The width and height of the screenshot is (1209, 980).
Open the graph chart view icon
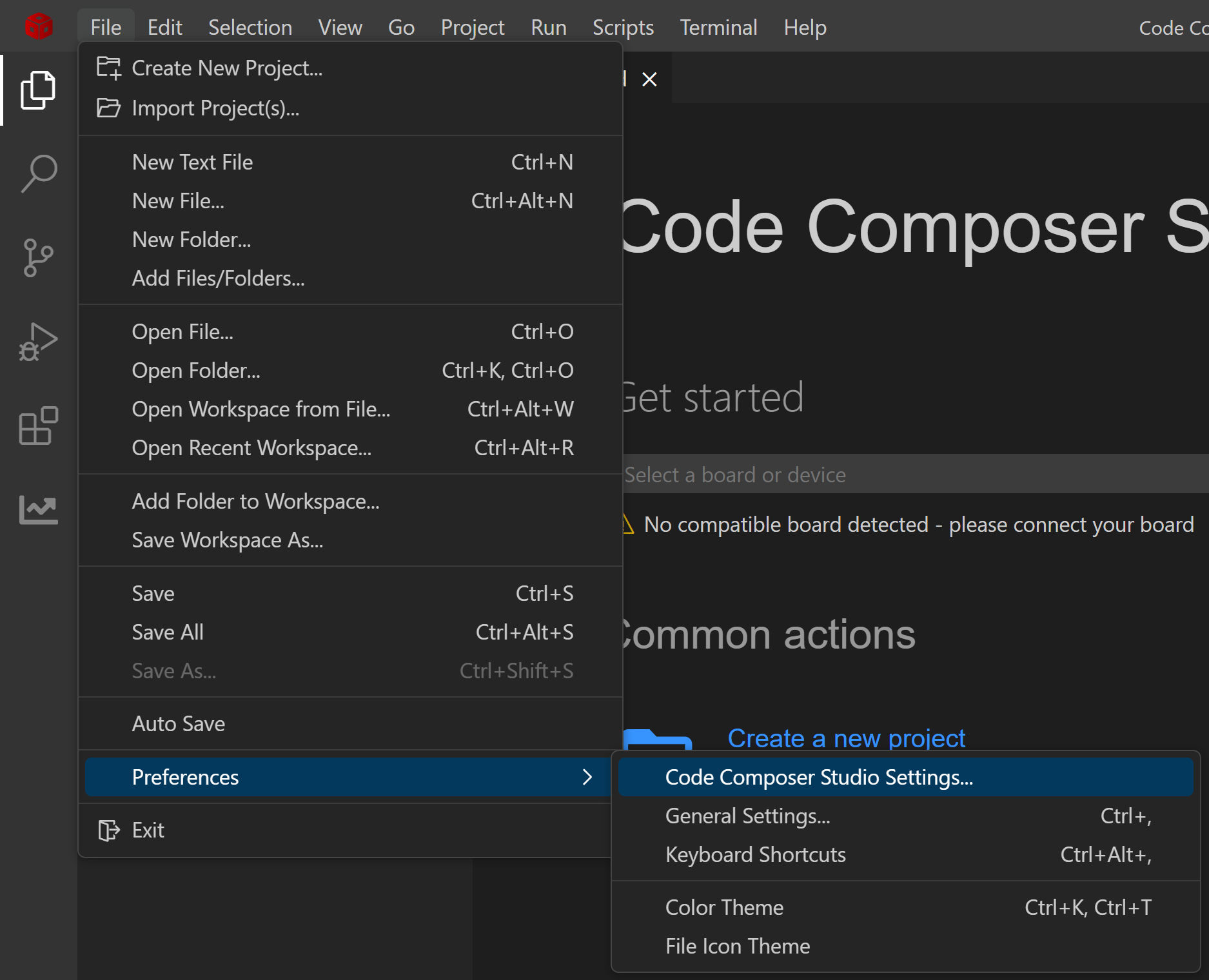38,509
